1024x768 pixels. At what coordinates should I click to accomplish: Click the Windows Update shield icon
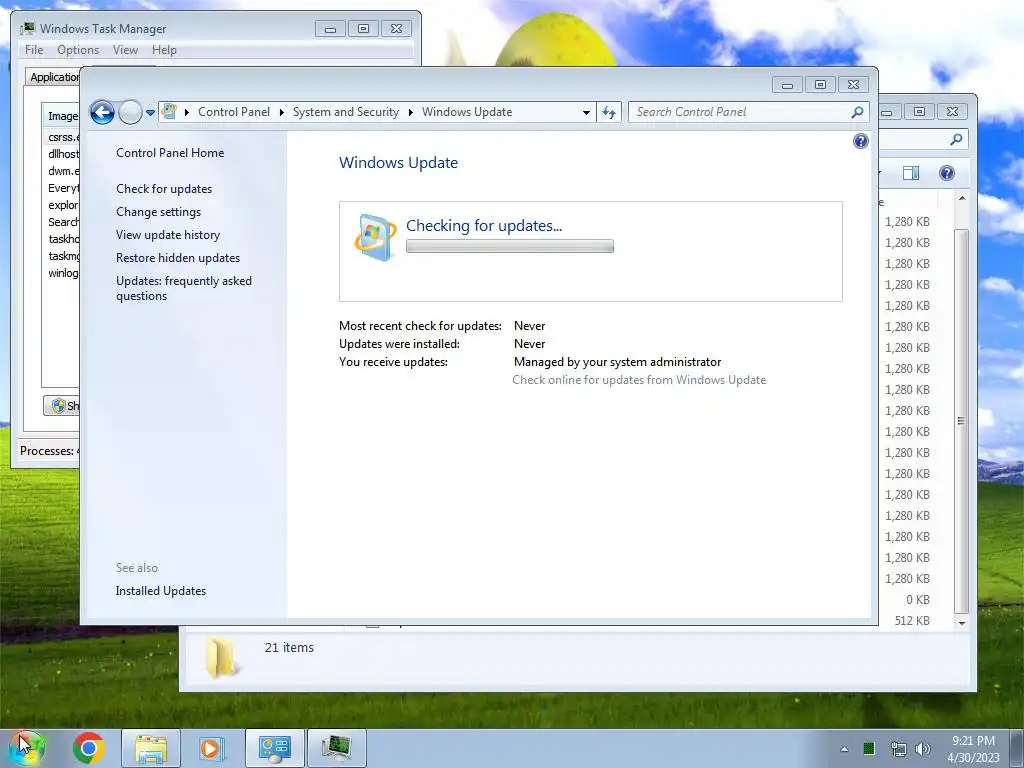375,237
